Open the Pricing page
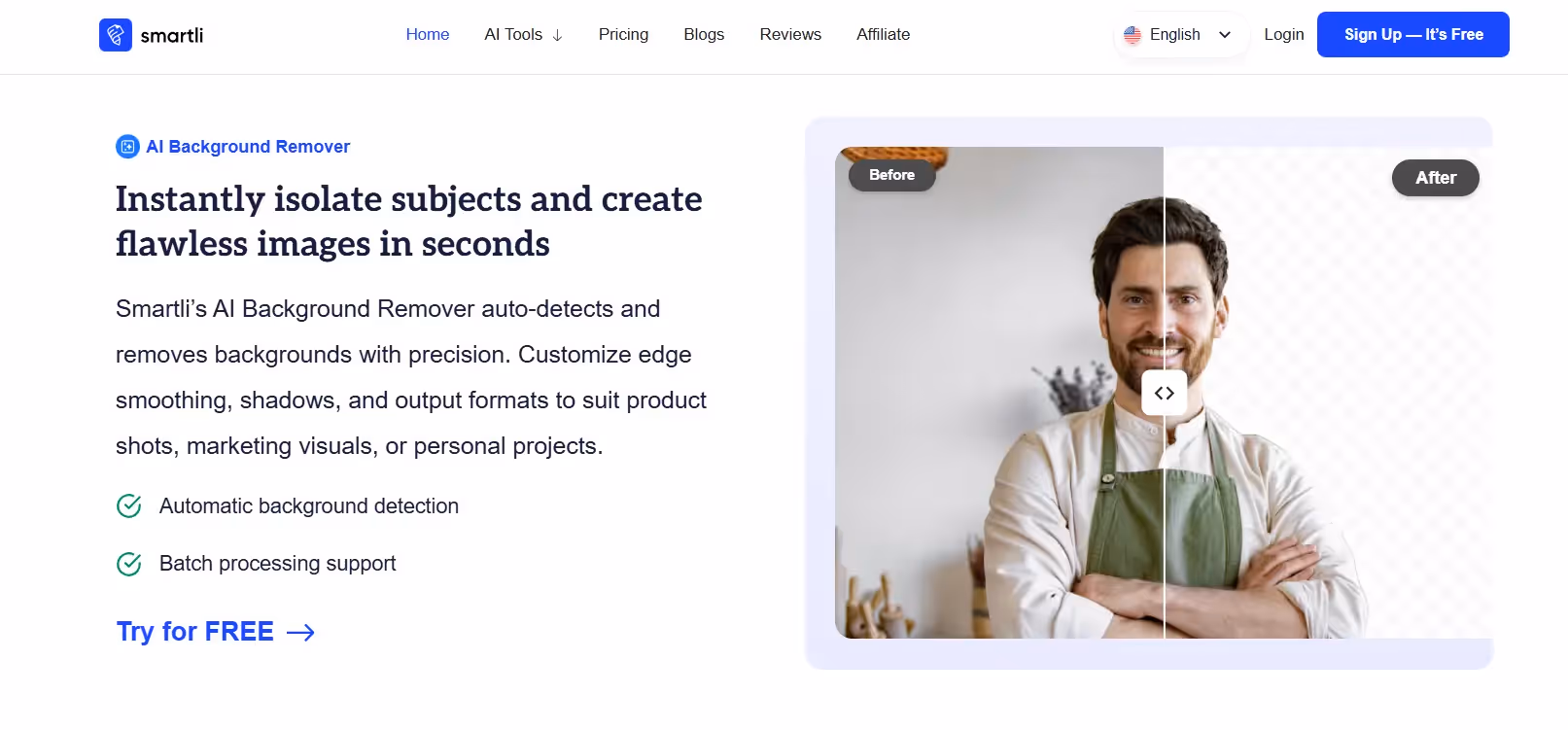Screen dimensions: 1568x730 pyautogui.click(x=623, y=35)
